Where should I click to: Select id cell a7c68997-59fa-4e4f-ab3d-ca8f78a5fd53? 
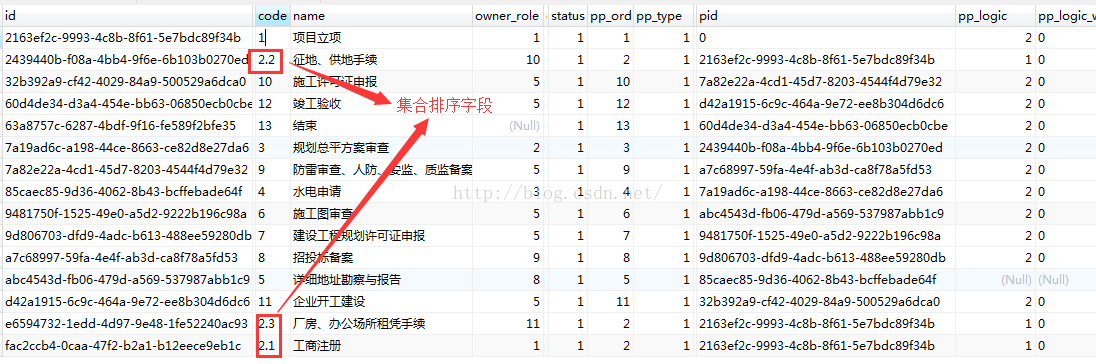127,258
